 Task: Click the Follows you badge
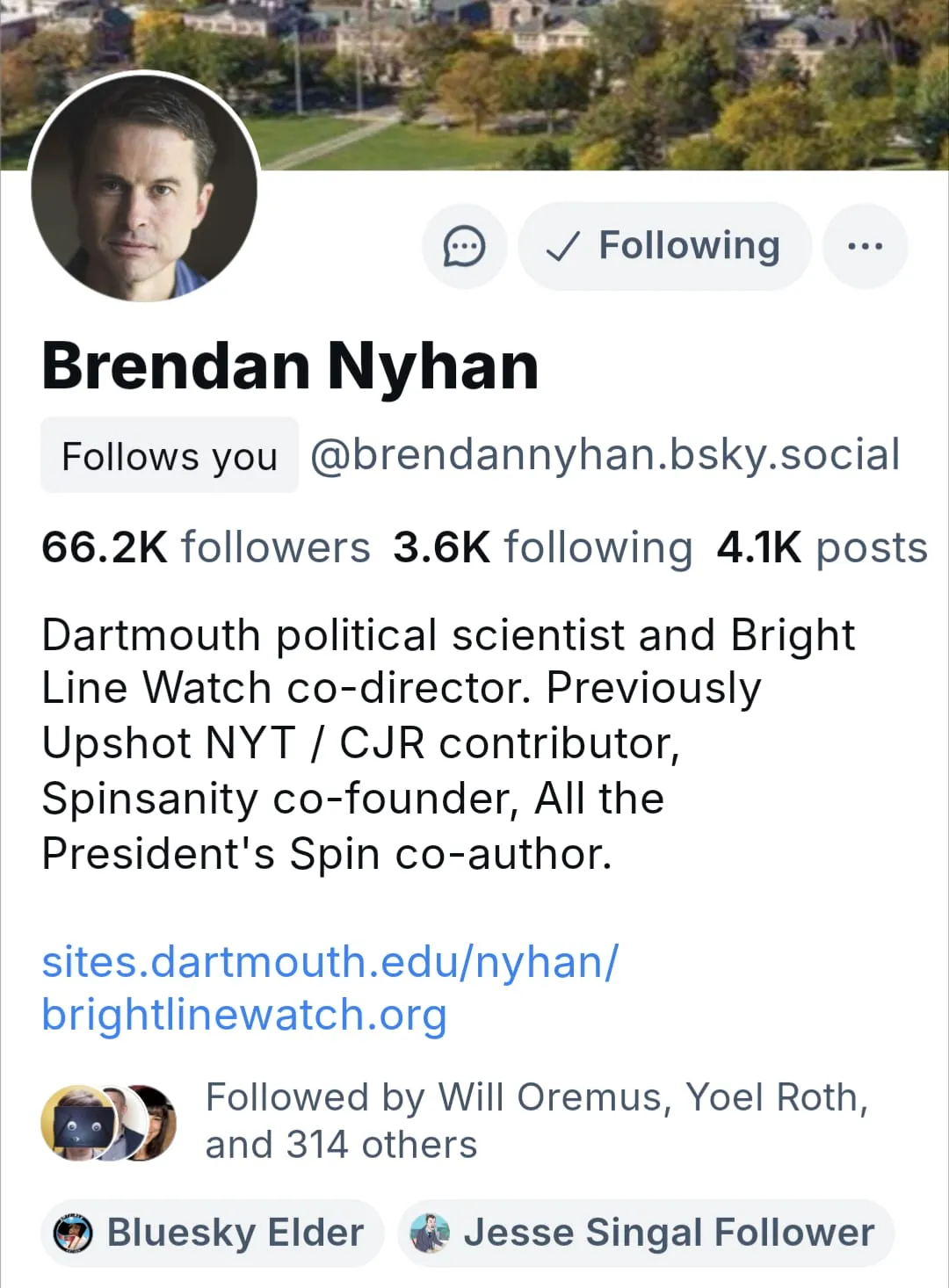coord(170,456)
